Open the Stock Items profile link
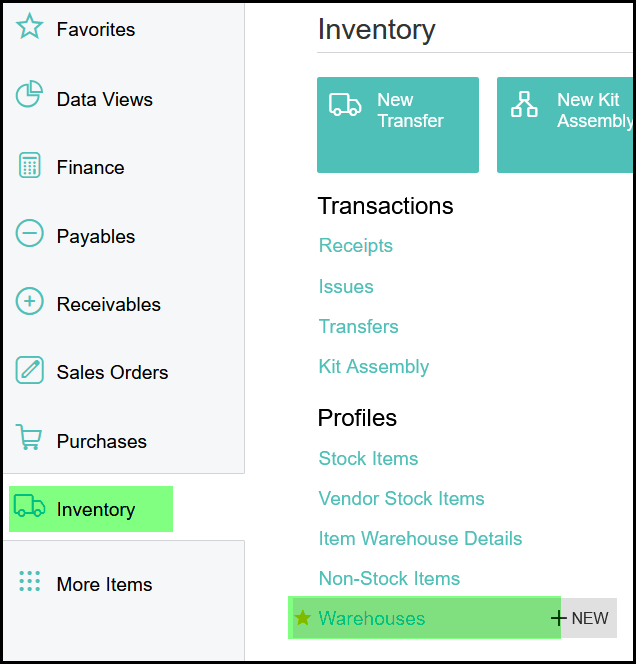 tap(369, 459)
